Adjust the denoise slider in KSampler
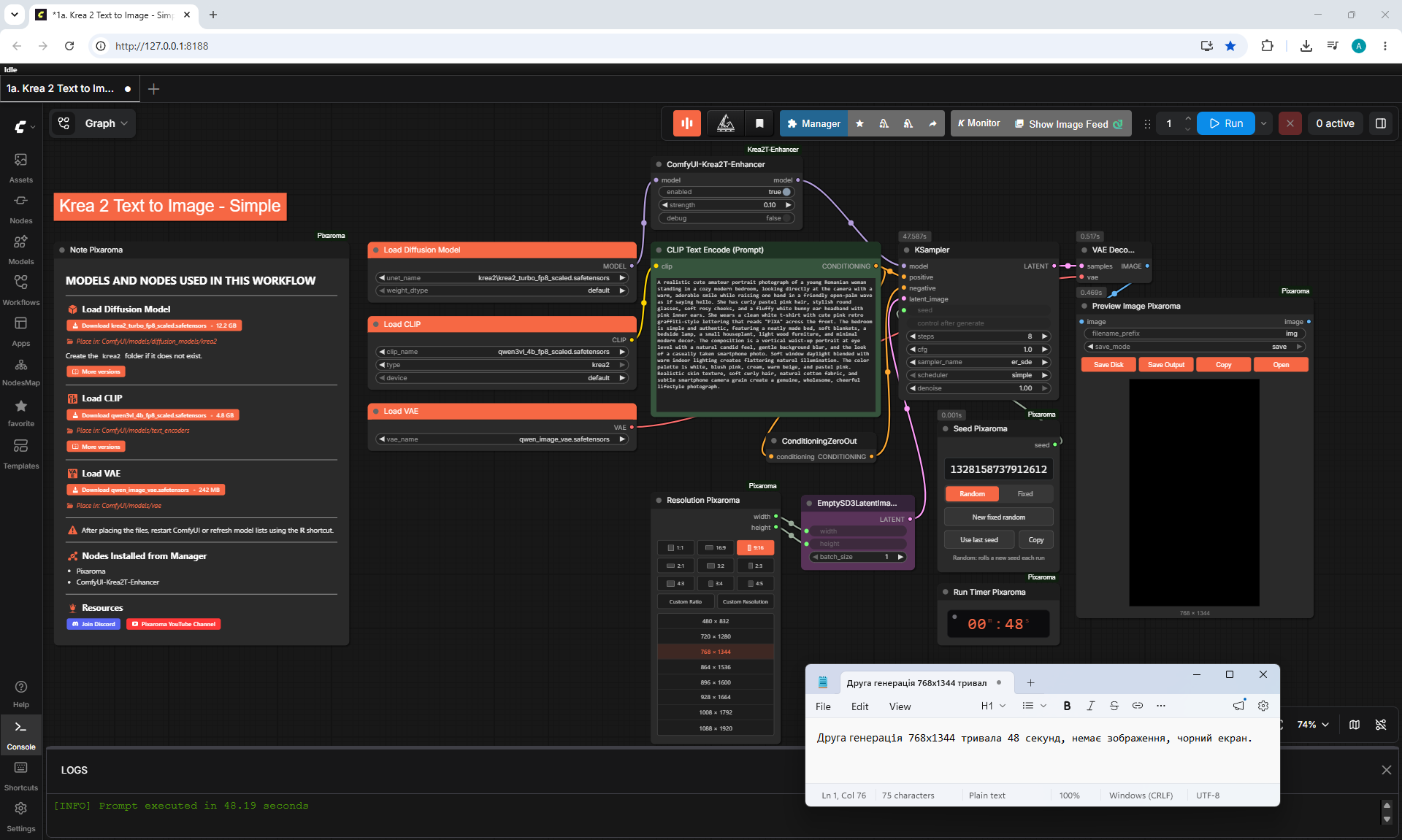Viewport: 1402px width, 840px height. point(978,388)
